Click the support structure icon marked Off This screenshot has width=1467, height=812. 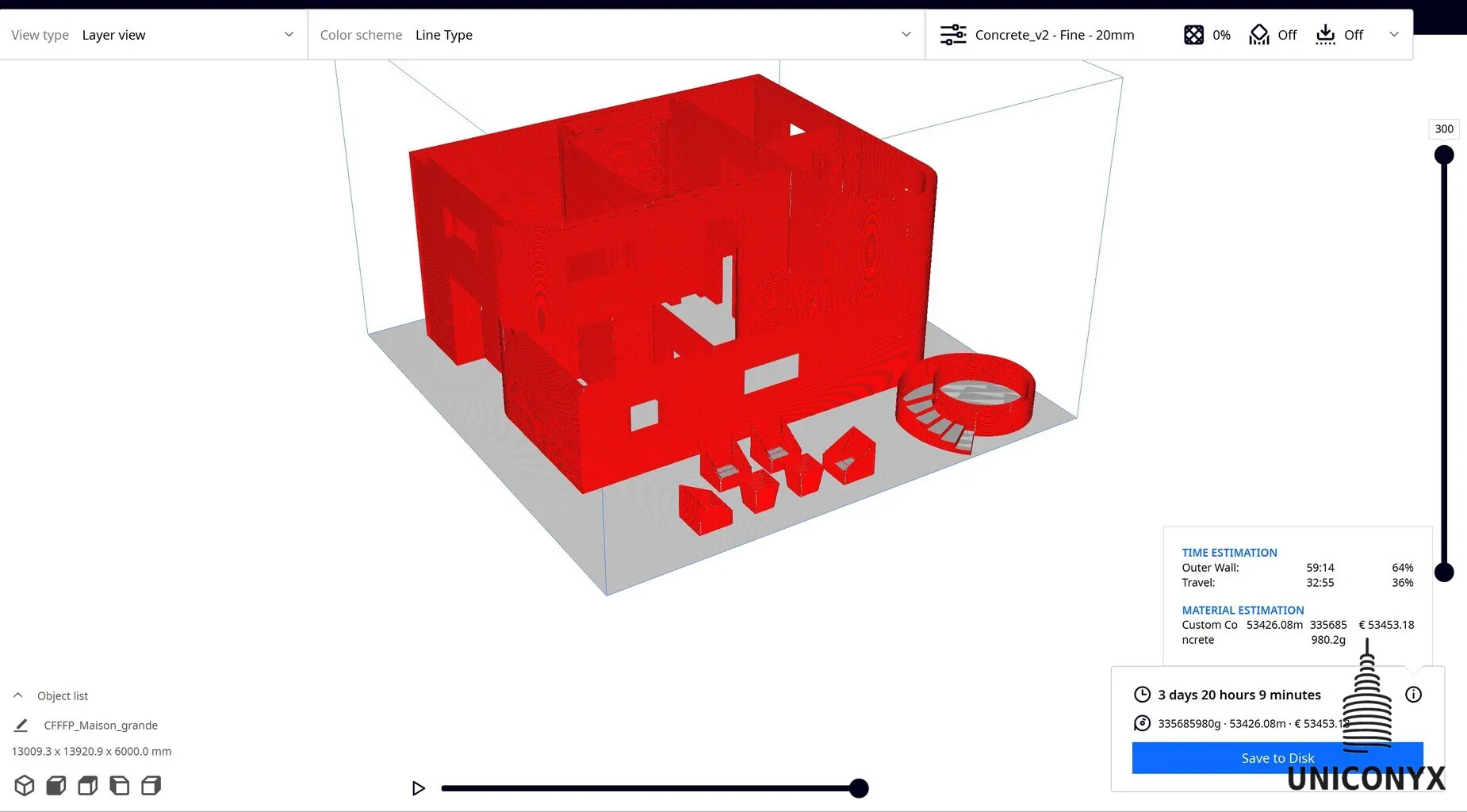[x=1258, y=34]
